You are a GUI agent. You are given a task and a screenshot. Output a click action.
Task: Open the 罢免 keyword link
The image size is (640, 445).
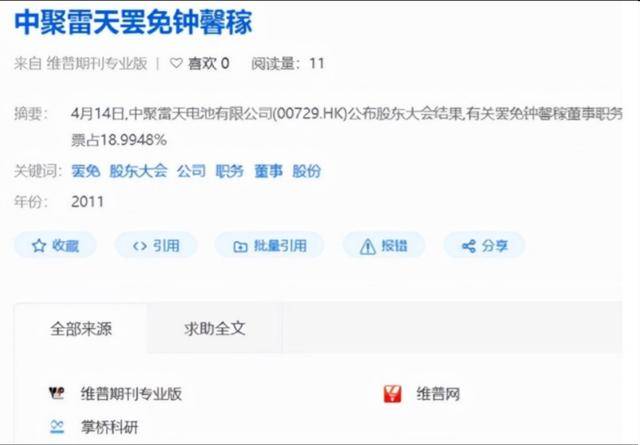coord(86,171)
